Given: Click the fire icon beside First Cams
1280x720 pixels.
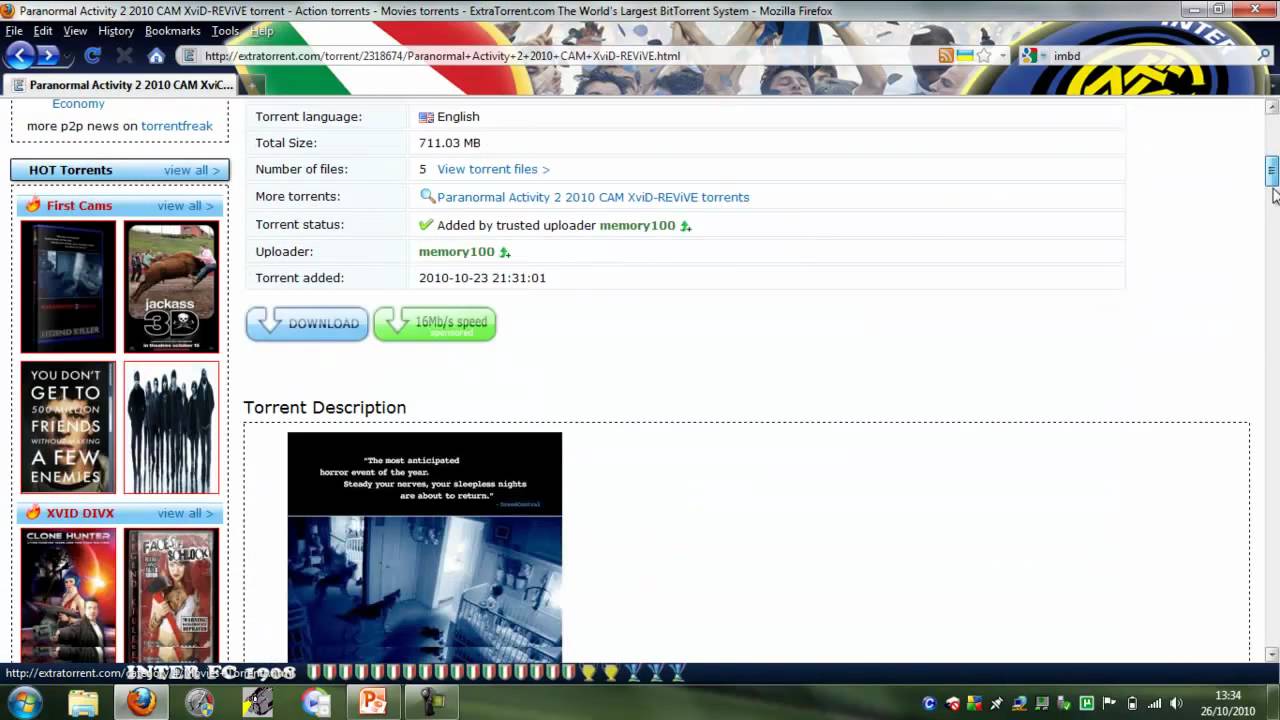Looking at the screenshot, I should (33, 205).
